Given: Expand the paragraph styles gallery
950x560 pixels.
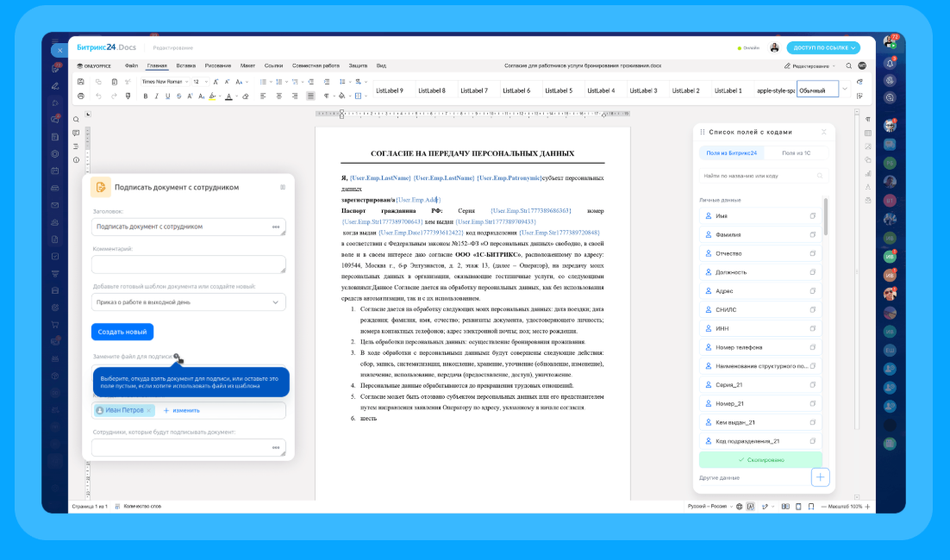Looking at the screenshot, I should (845, 89).
